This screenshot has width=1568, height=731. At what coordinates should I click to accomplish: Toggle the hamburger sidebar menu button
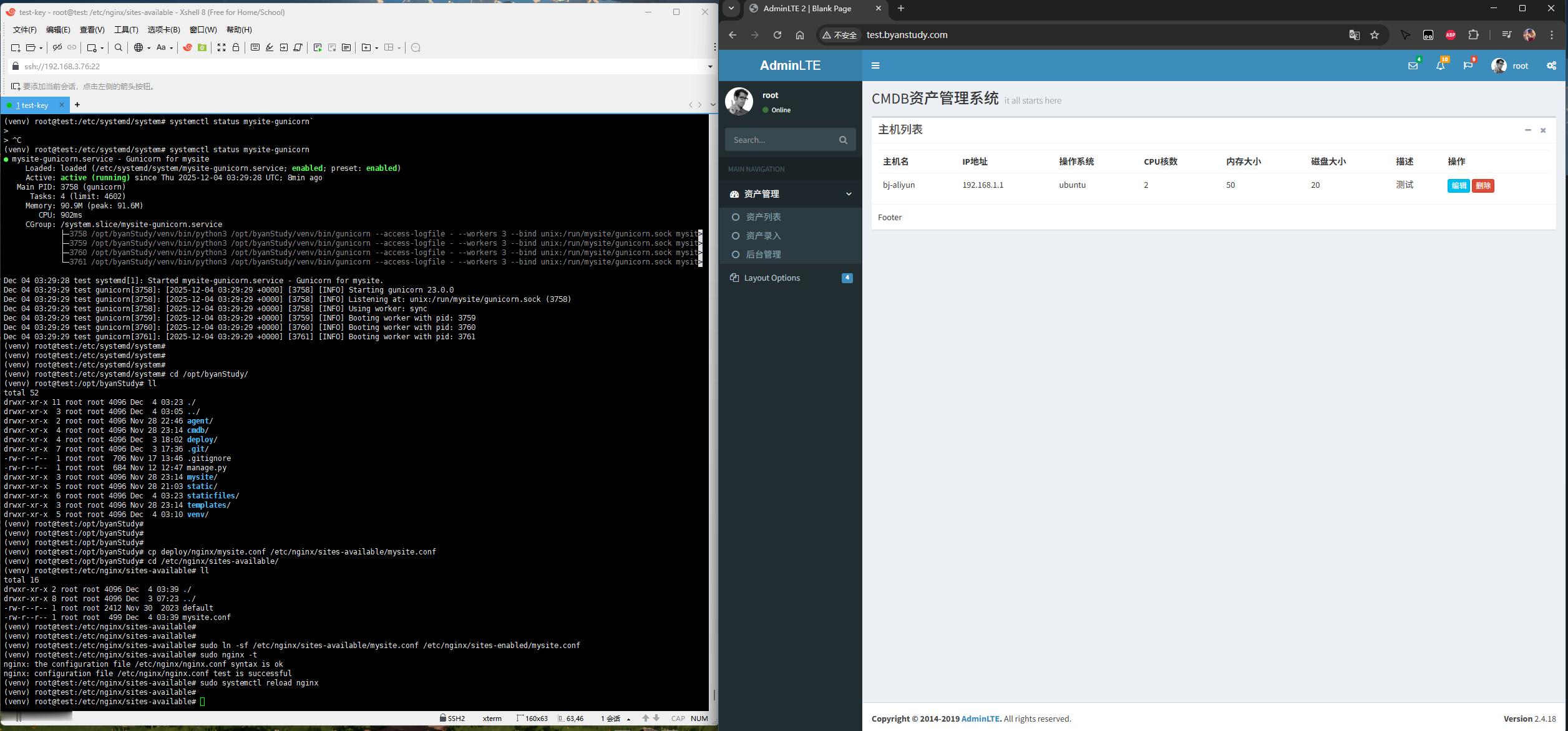point(875,65)
